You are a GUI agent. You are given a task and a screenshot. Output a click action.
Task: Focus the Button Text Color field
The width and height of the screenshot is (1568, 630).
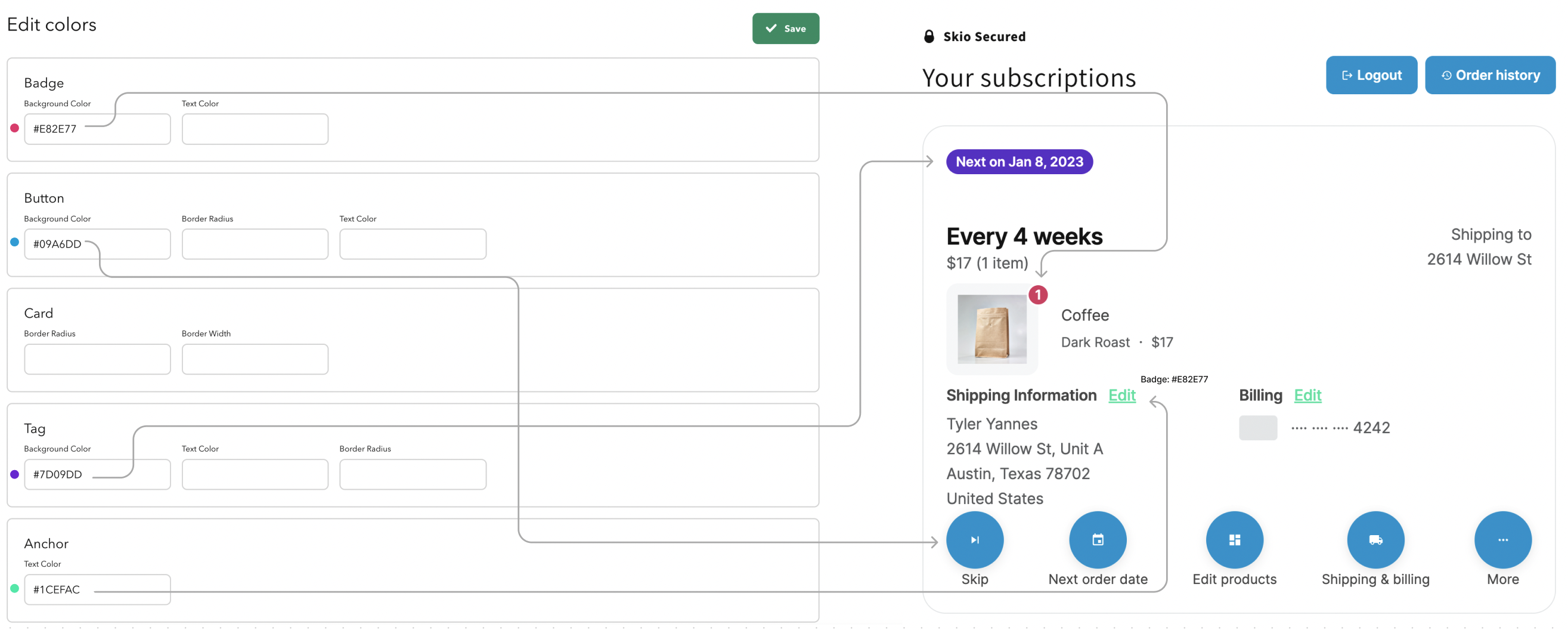[x=413, y=244]
